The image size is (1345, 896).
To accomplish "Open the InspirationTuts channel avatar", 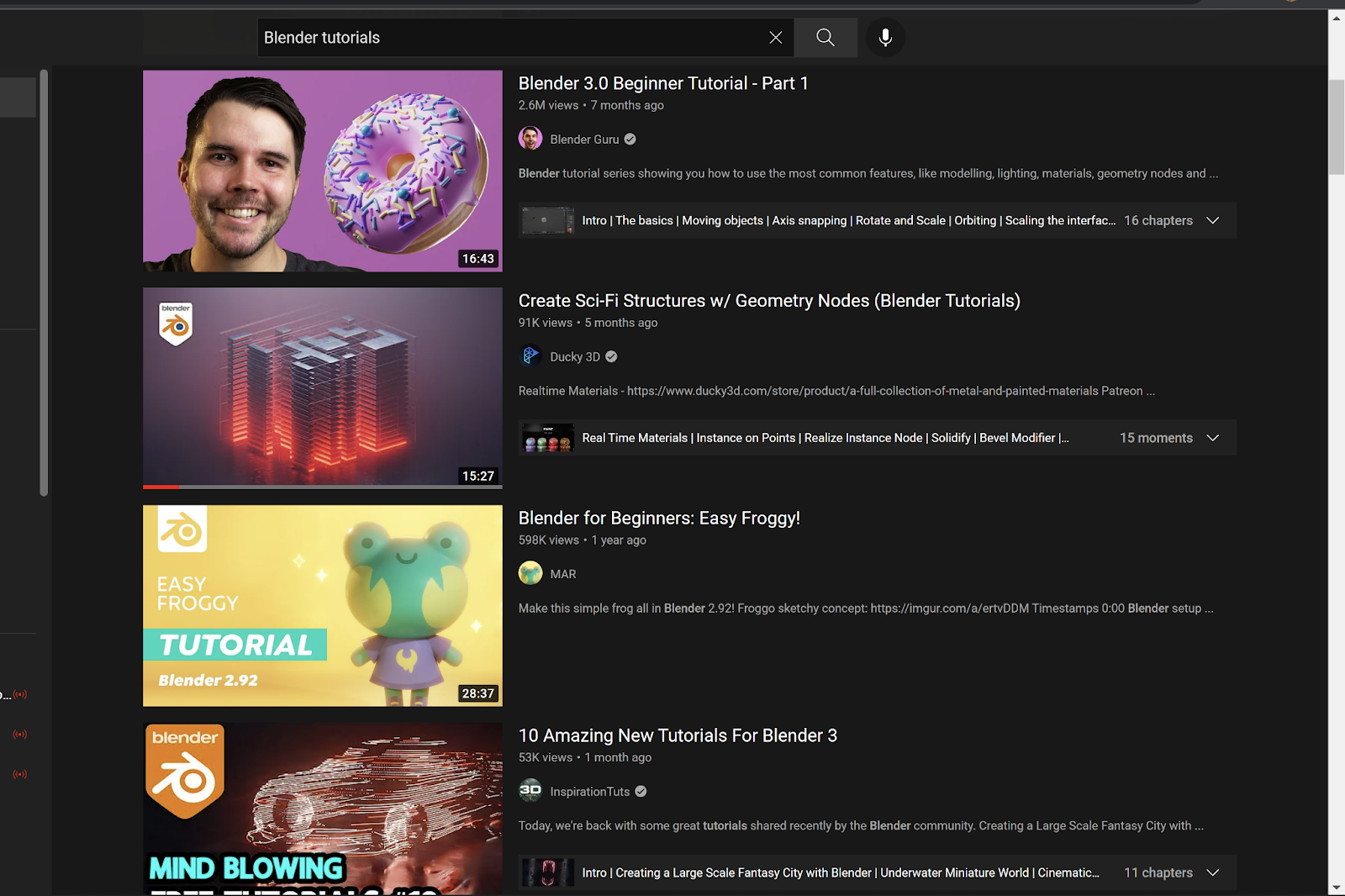I will (x=530, y=791).
